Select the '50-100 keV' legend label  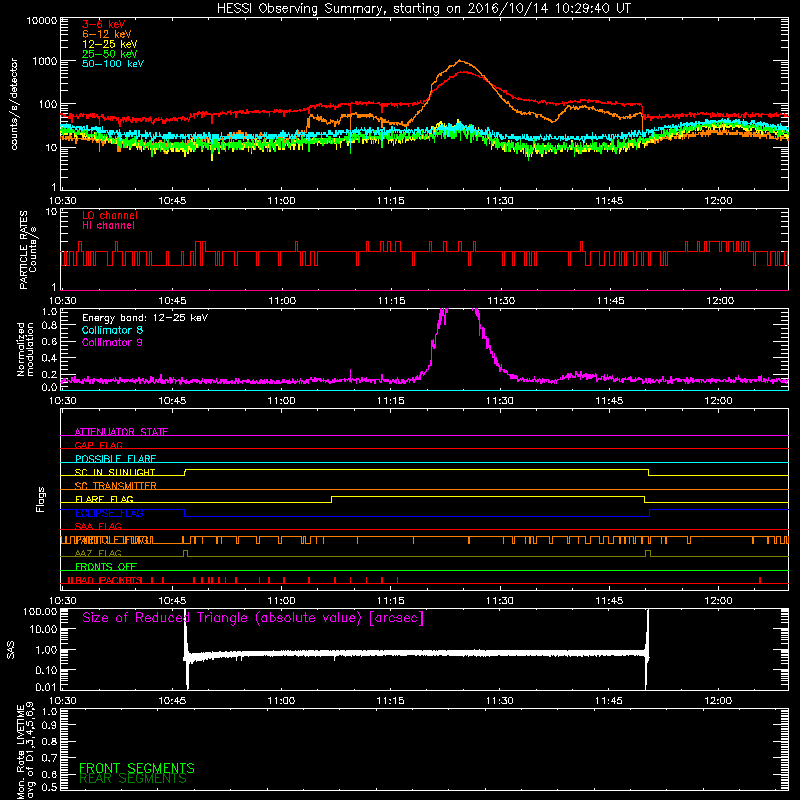tap(113, 64)
